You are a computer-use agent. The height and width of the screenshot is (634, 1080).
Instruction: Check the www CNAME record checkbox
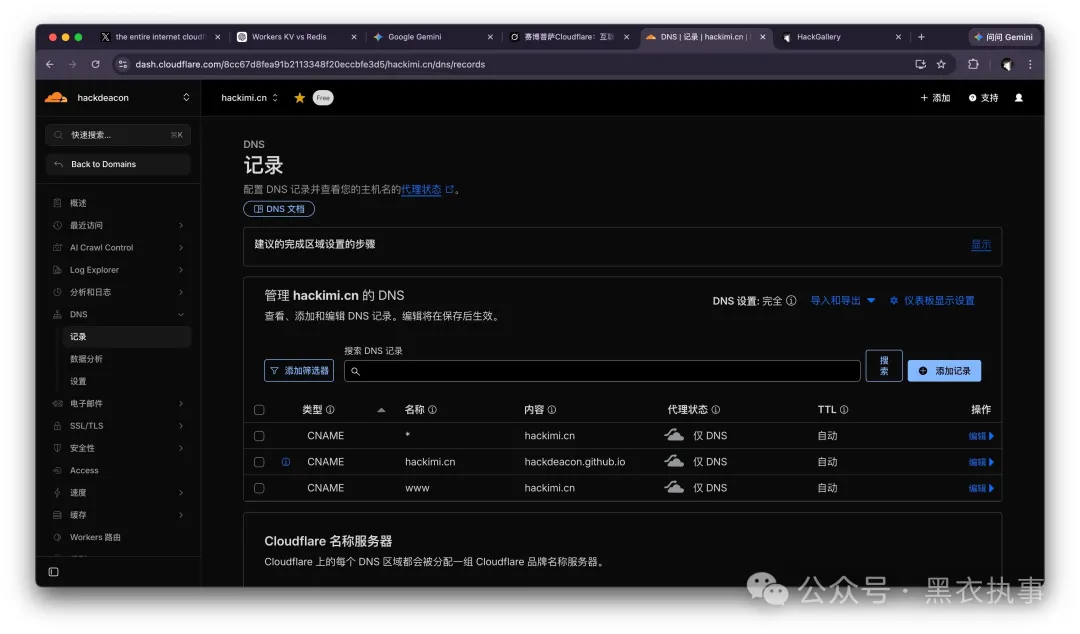[259, 488]
